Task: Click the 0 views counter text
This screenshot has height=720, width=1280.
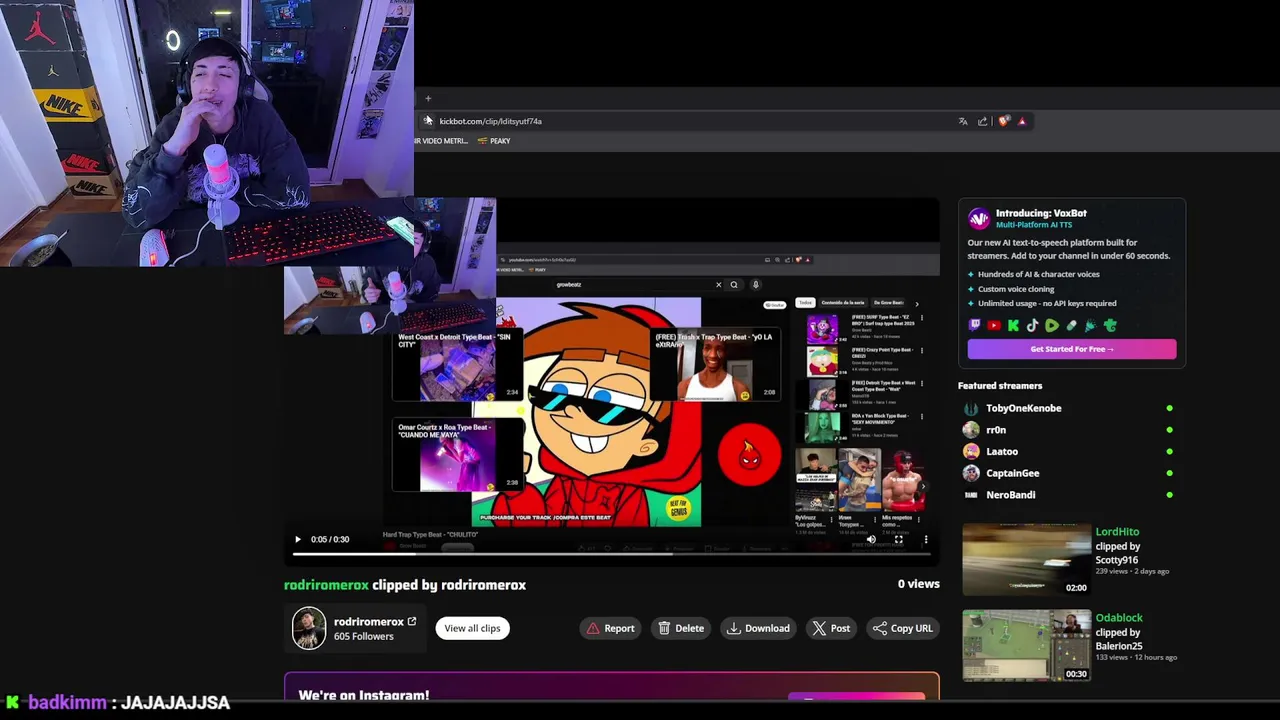Action: 918,584
